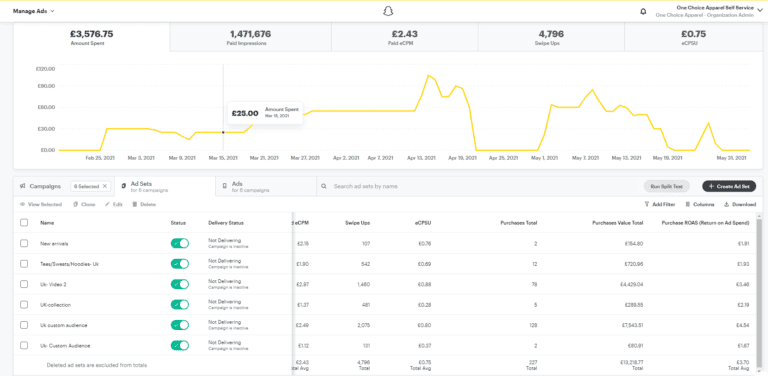Click the Delete trash action
The image size is (768, 376).
144,204
